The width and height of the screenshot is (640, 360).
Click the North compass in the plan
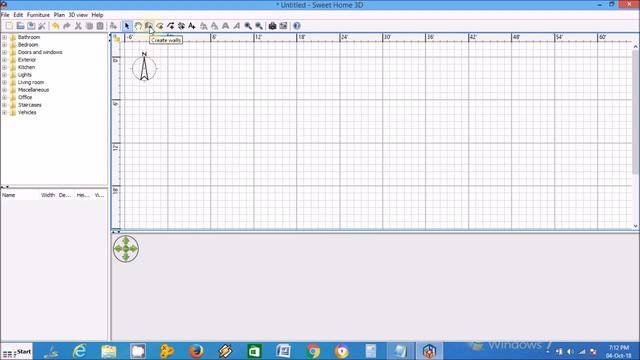tap(144, 67)
